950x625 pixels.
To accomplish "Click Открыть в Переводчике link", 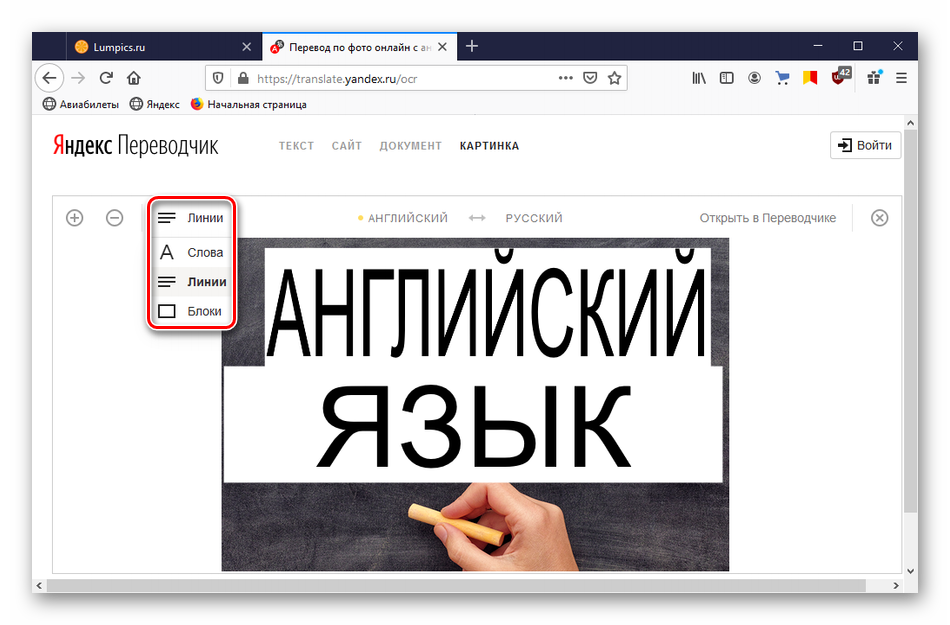I will [x=767, y=218].
